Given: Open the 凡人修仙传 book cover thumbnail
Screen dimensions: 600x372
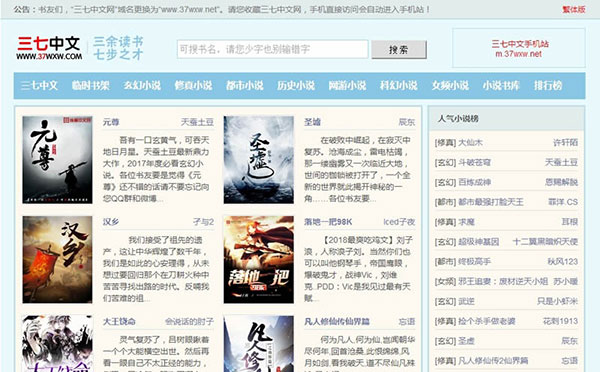Looking at the screenshot, I should click(259, 344).
